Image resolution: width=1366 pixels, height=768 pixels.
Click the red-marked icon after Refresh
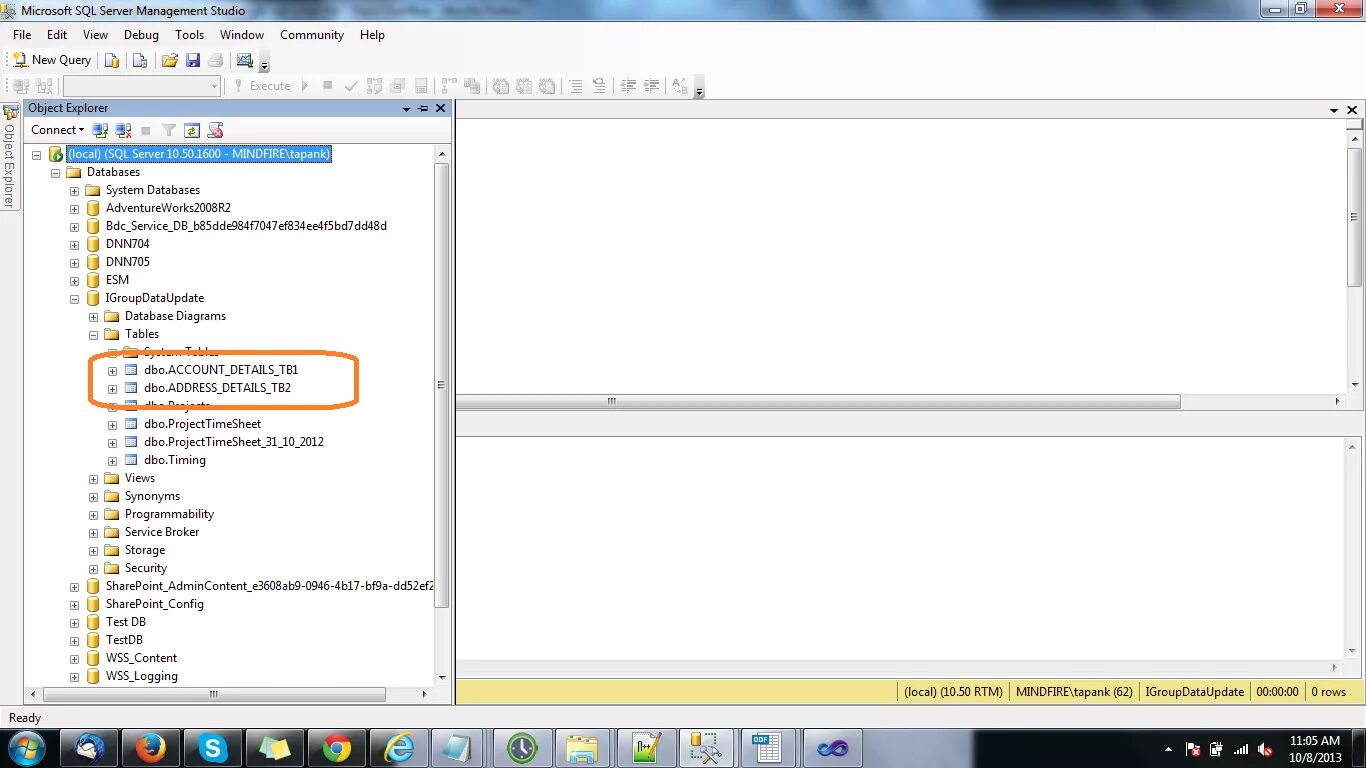click(x=215, y=130)
